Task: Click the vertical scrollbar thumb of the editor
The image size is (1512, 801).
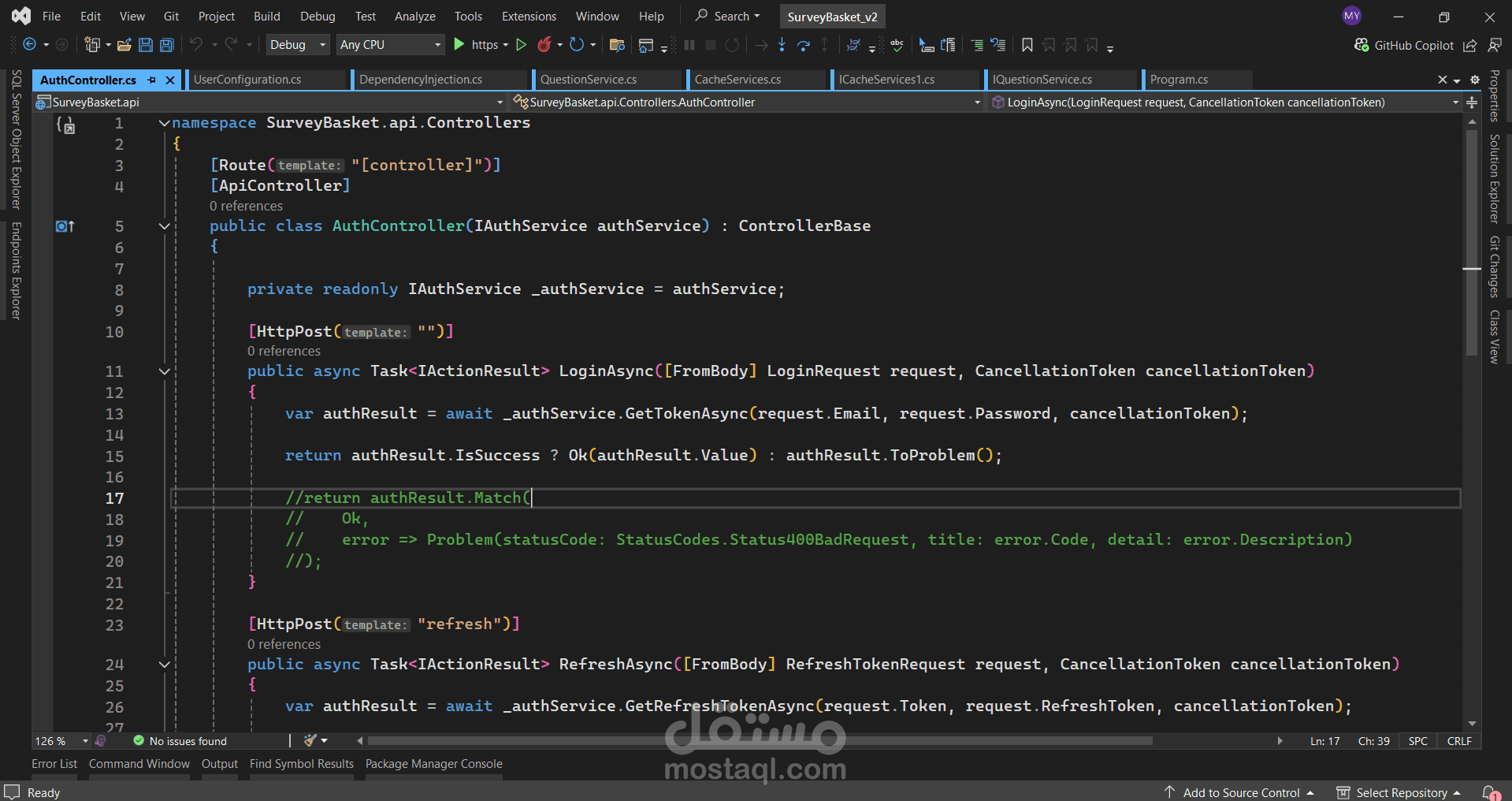Action: tap(1472, 242)
